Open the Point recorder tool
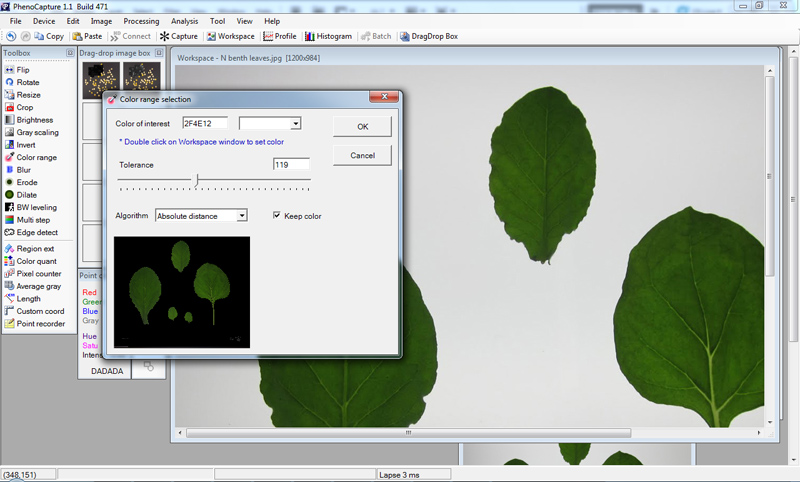 40,323
